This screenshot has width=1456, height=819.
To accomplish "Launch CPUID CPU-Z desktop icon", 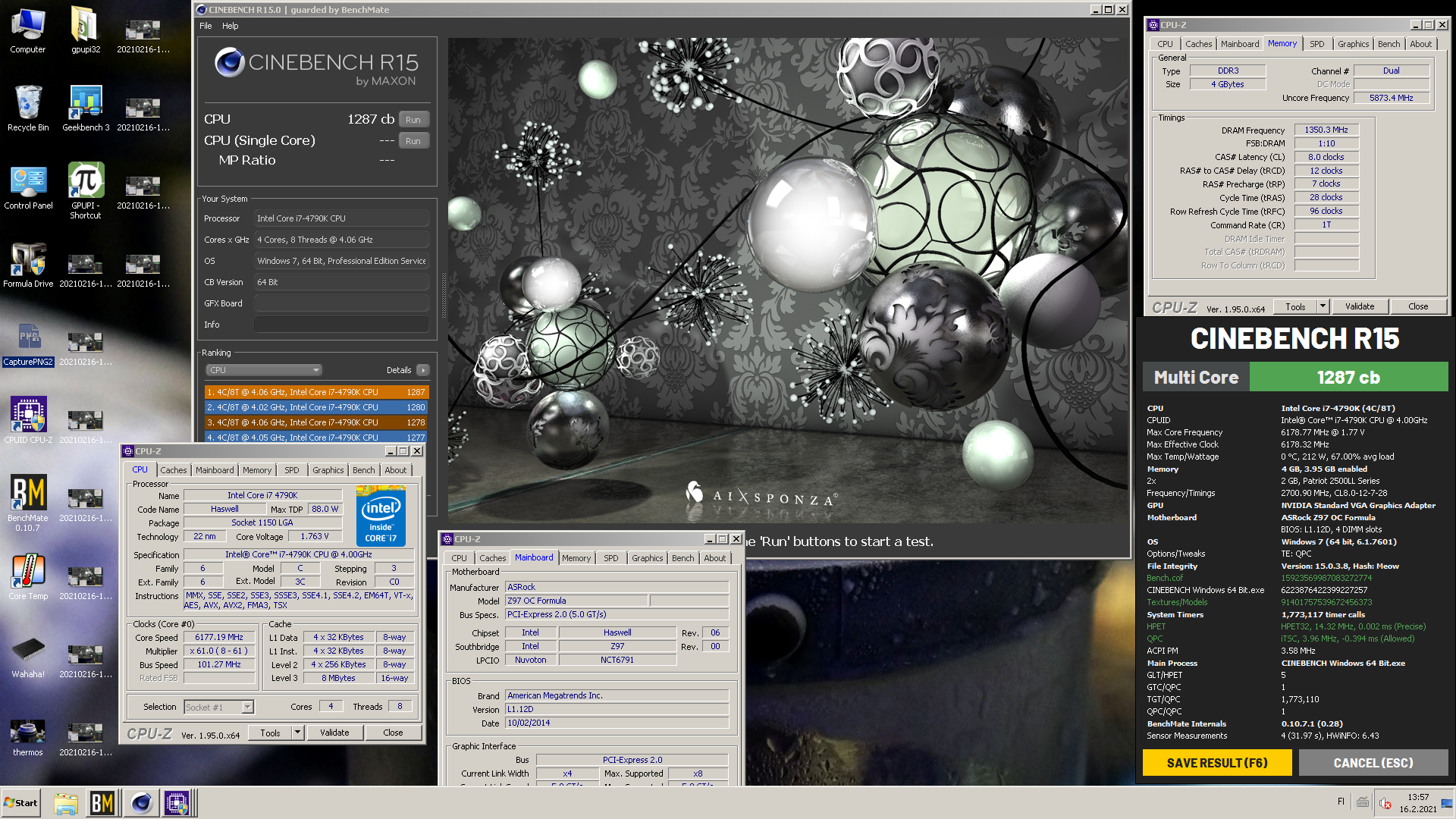I will (x=28, y=420).
